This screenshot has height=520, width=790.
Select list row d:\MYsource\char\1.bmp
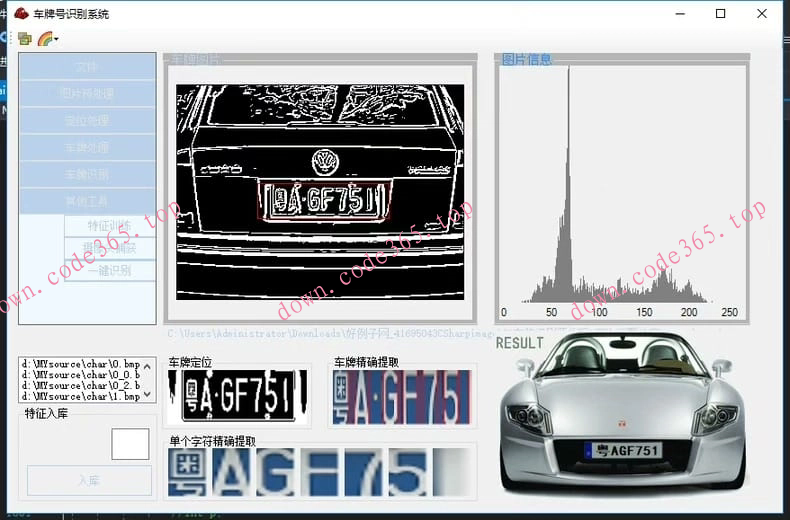81,397
